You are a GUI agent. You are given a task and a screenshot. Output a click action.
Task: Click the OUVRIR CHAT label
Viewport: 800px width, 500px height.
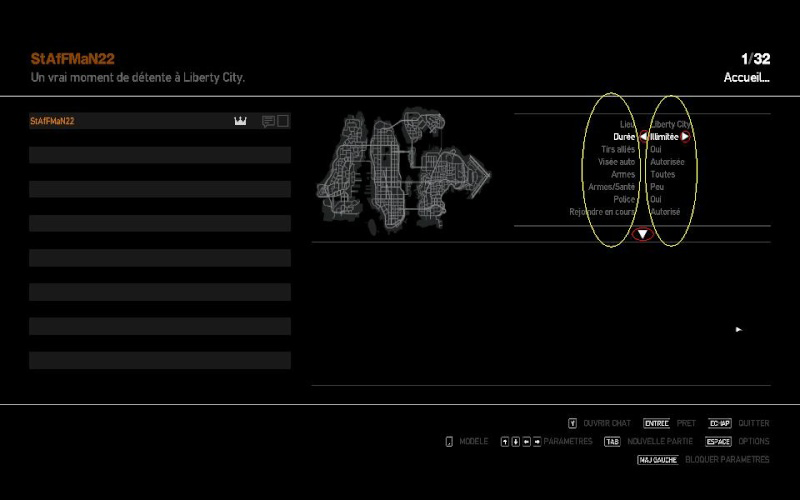(607, 423)
